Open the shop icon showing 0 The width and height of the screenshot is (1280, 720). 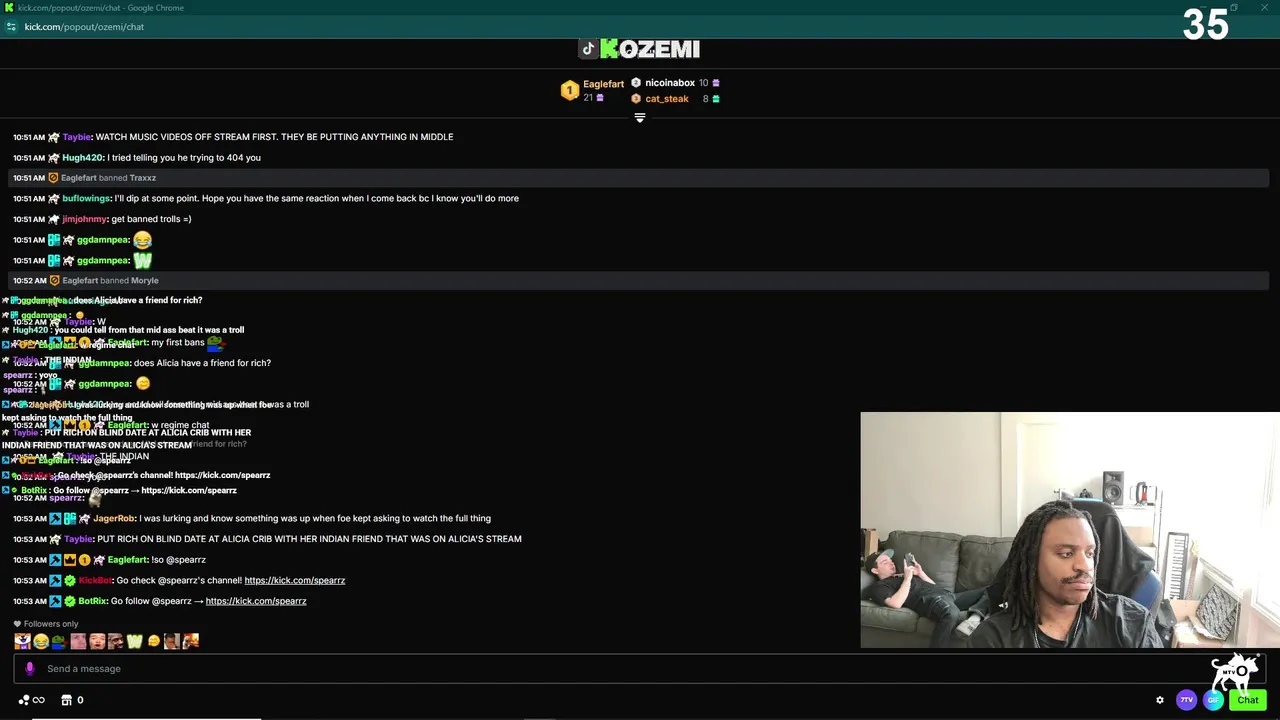pyautogui.click(x=67, y=700)
